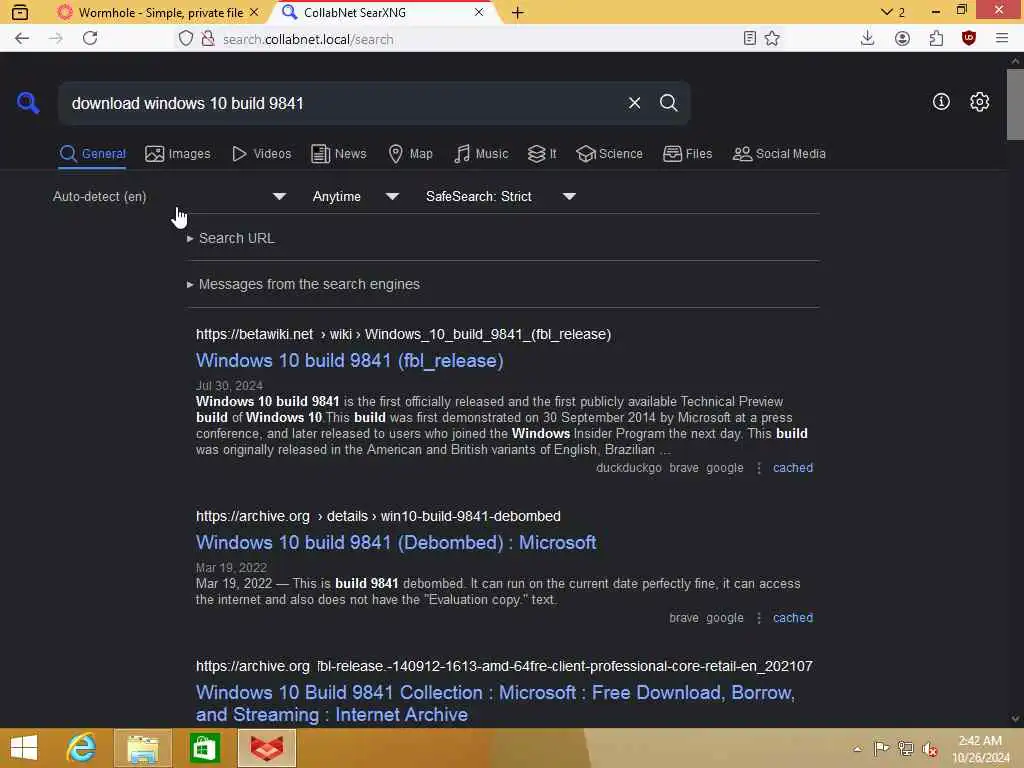
Task: Expand options dots on the betawiki result
Action: [758, 468]
